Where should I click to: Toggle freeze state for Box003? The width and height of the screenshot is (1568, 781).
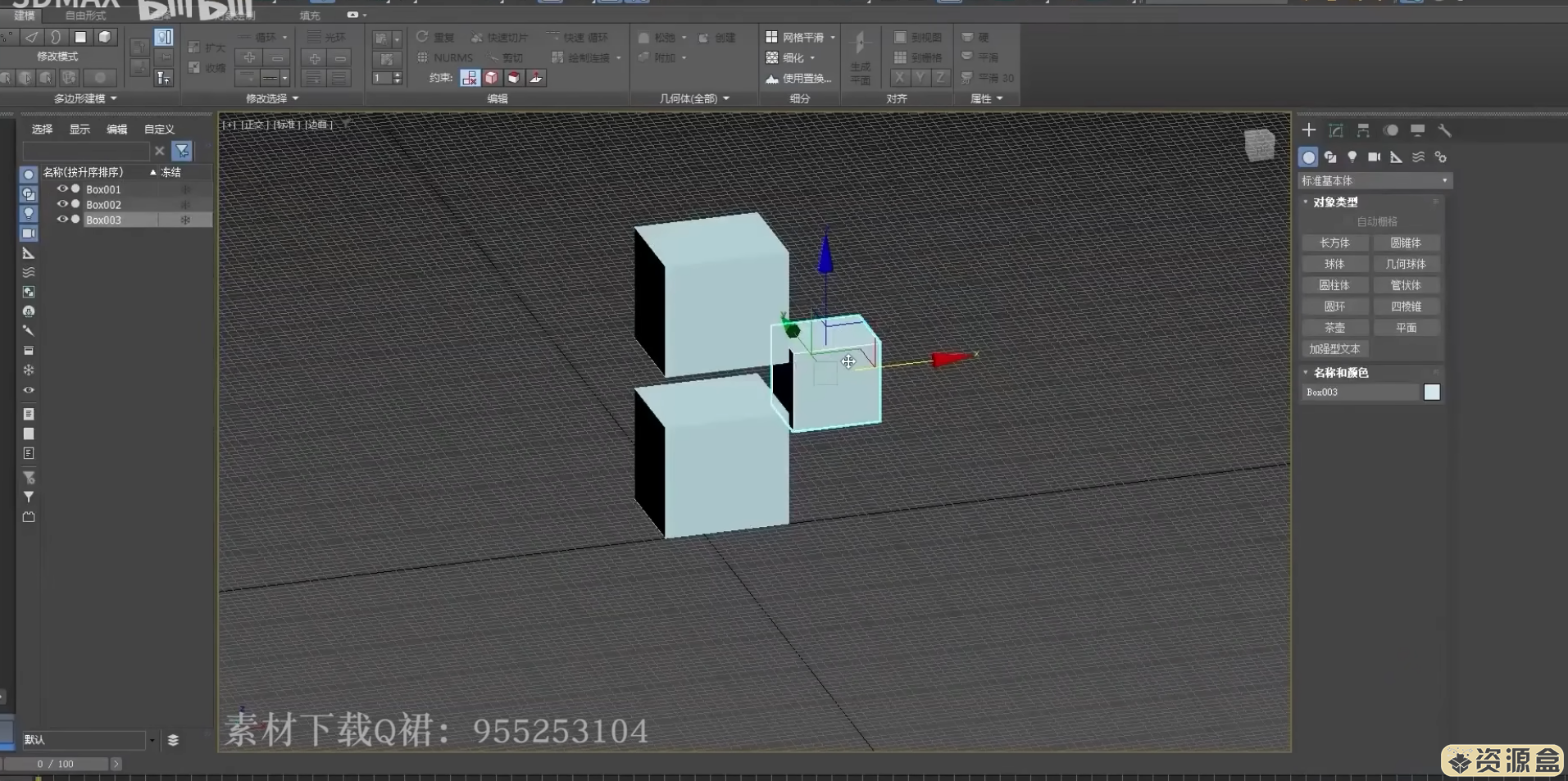click(x=185, y=220)
